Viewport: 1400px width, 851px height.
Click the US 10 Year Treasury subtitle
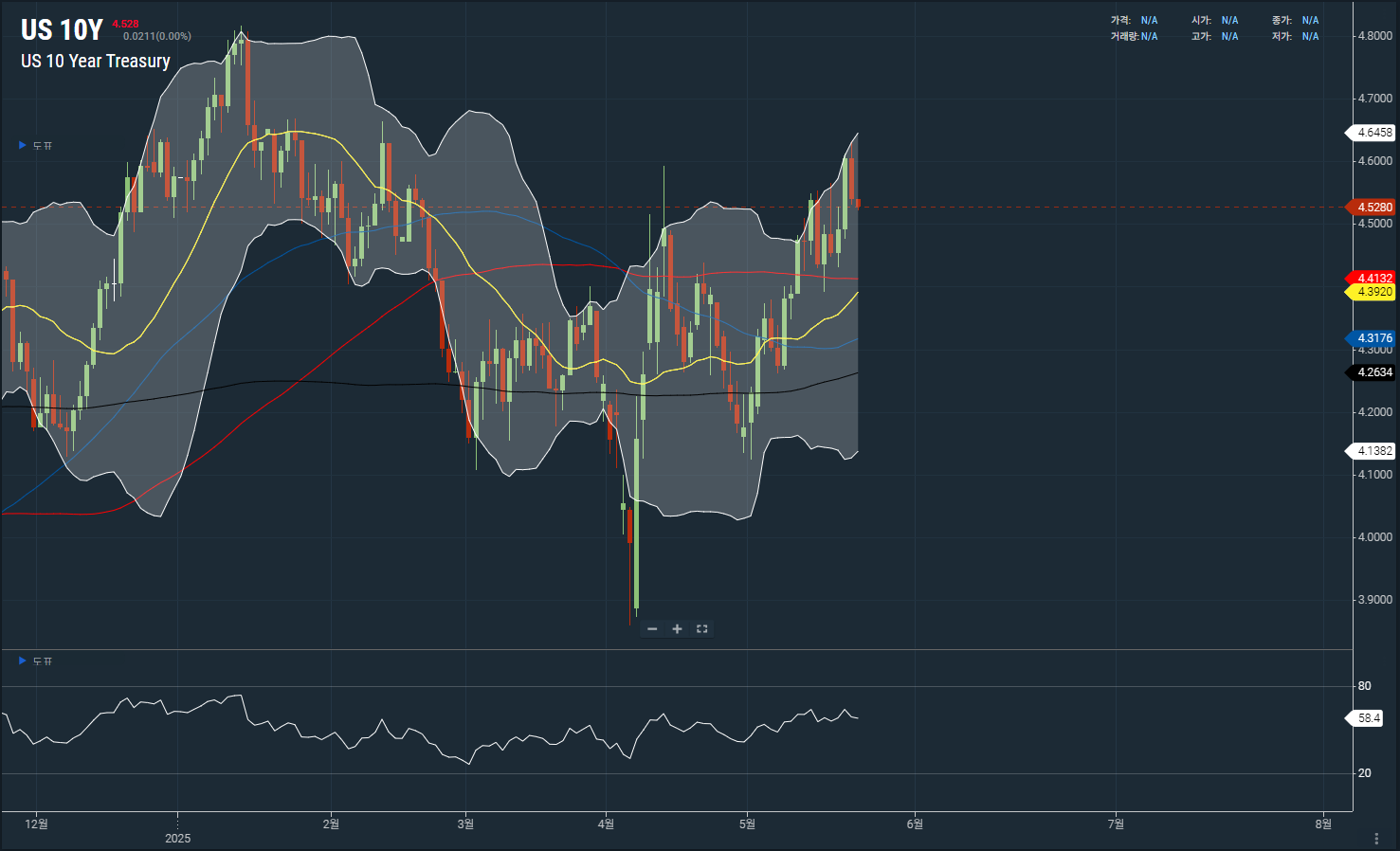coord(96,62)
